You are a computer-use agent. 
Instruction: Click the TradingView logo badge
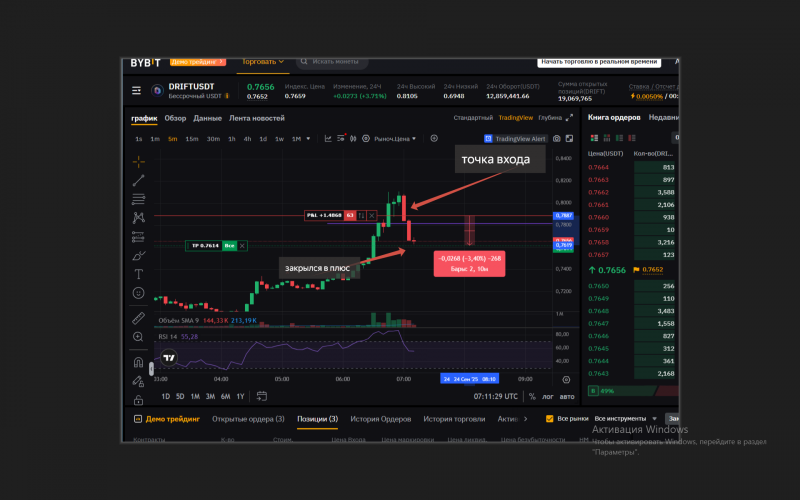(x=169, y=358)
